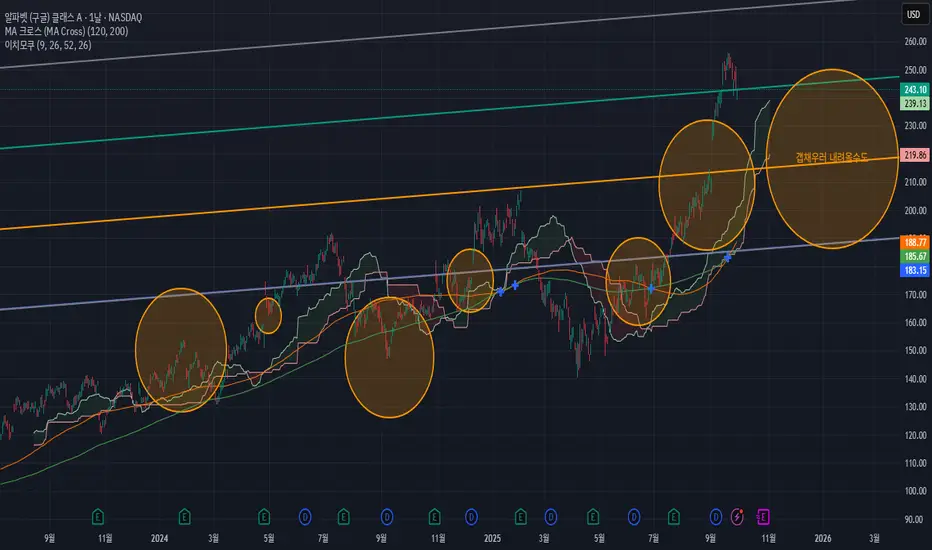Open the USD currency selector
Image resolution: width=932 pixels, height=550 pixels.
click(914, 14)
